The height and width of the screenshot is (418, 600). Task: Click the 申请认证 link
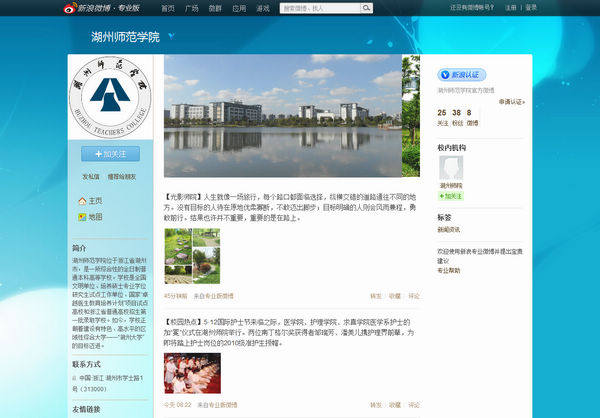(x=510, y=101)
